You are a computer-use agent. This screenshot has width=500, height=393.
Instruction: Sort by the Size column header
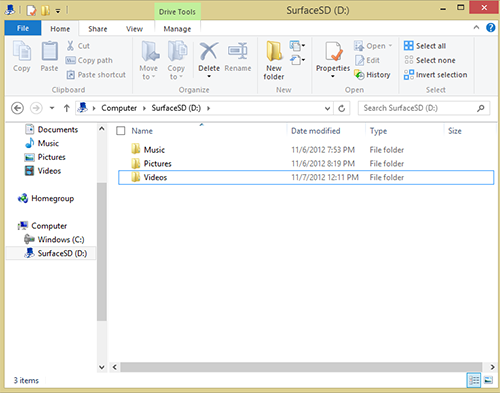(455, 131)
